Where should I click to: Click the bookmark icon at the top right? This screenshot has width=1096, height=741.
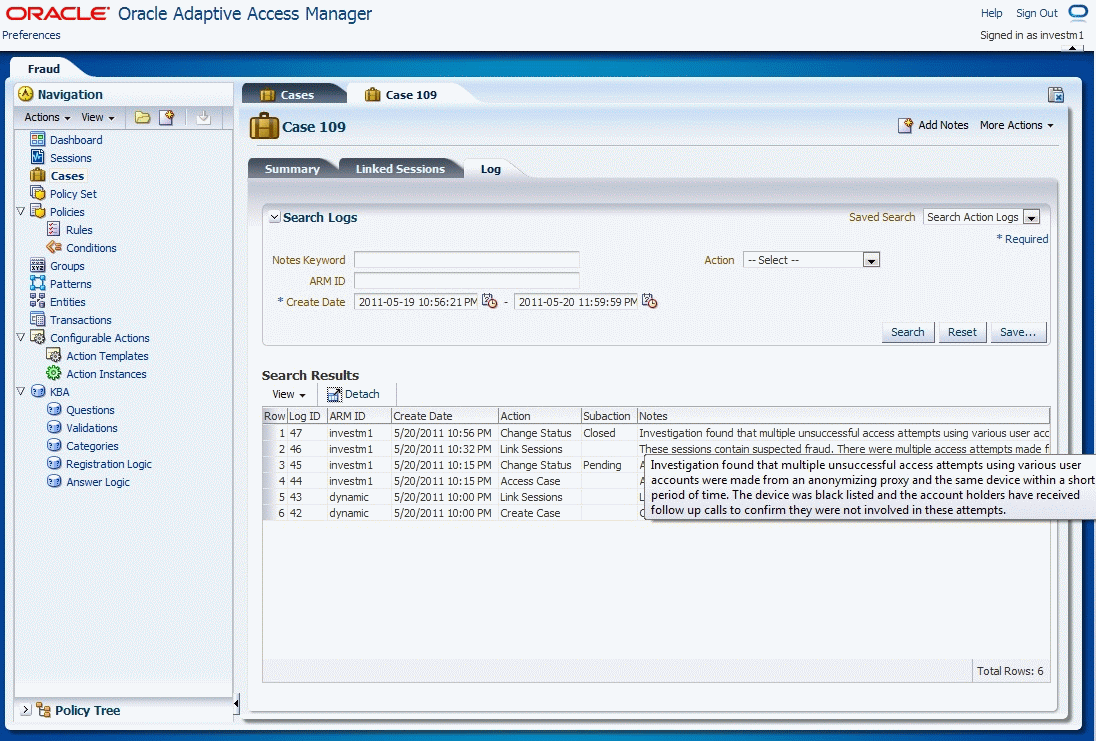coord(1055,93)
